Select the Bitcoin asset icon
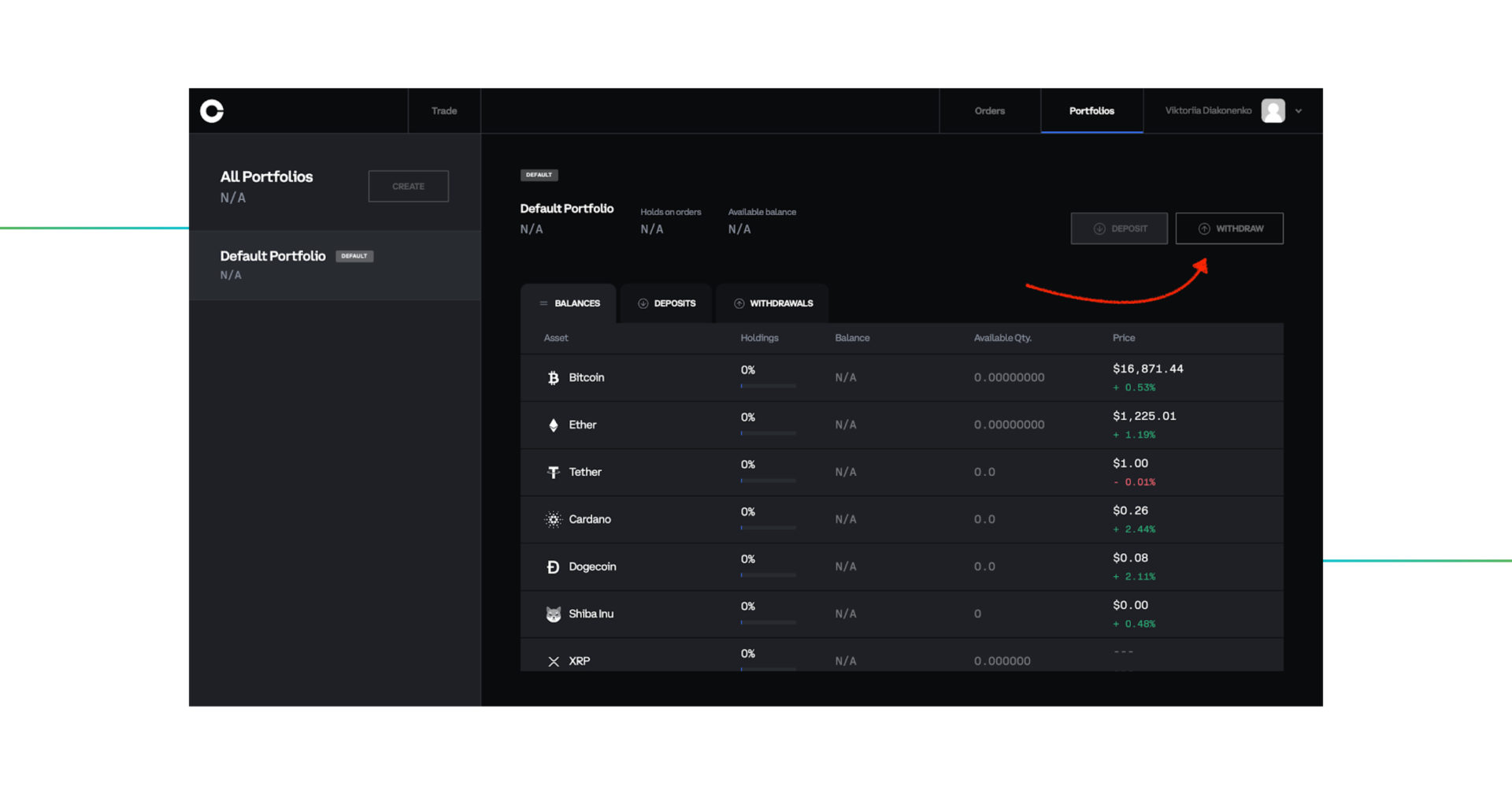This screenshot has height=794, width=1512. click(554, 377)
